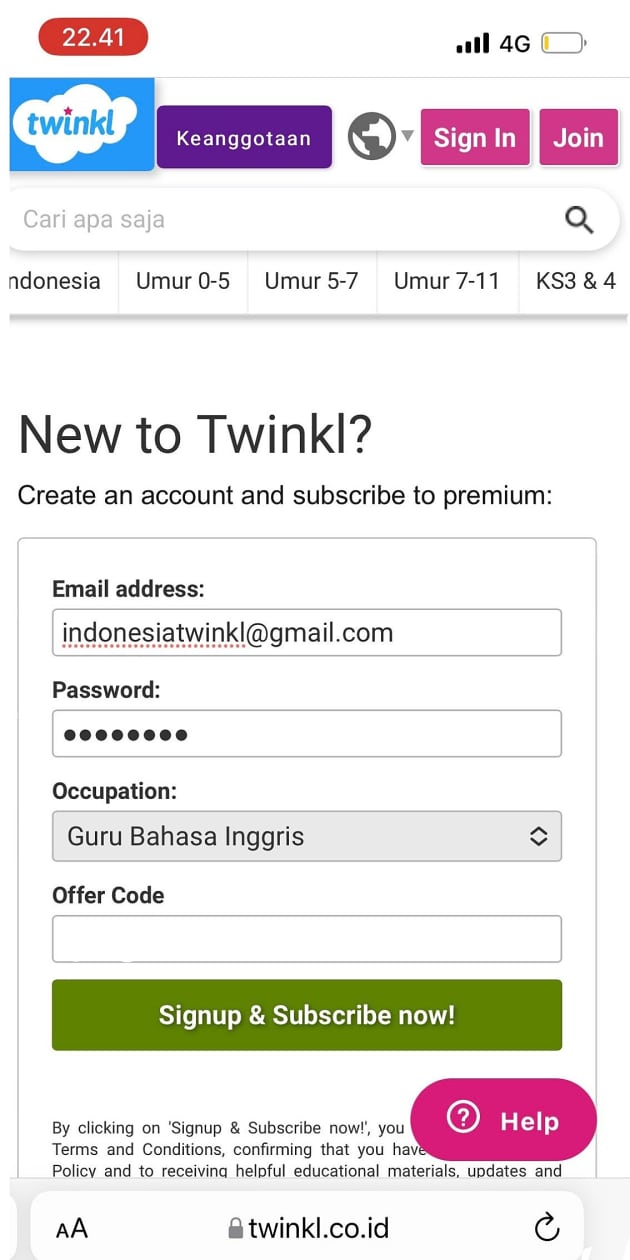The width and height of the screenshot is (630, 1260).
Task: Select the Umur 0-5 tab
Action: [183, 281]
